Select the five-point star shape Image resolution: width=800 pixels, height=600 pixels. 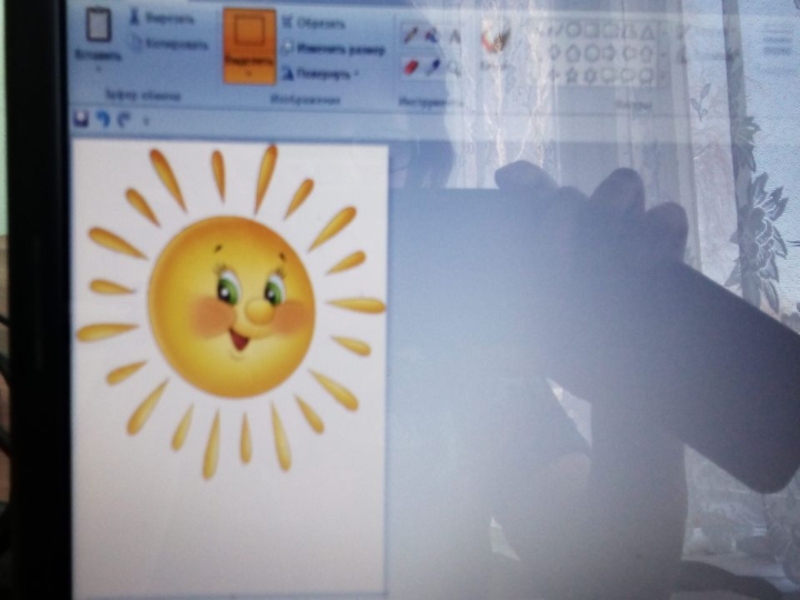pyautogui.click(x=572, y=76)
